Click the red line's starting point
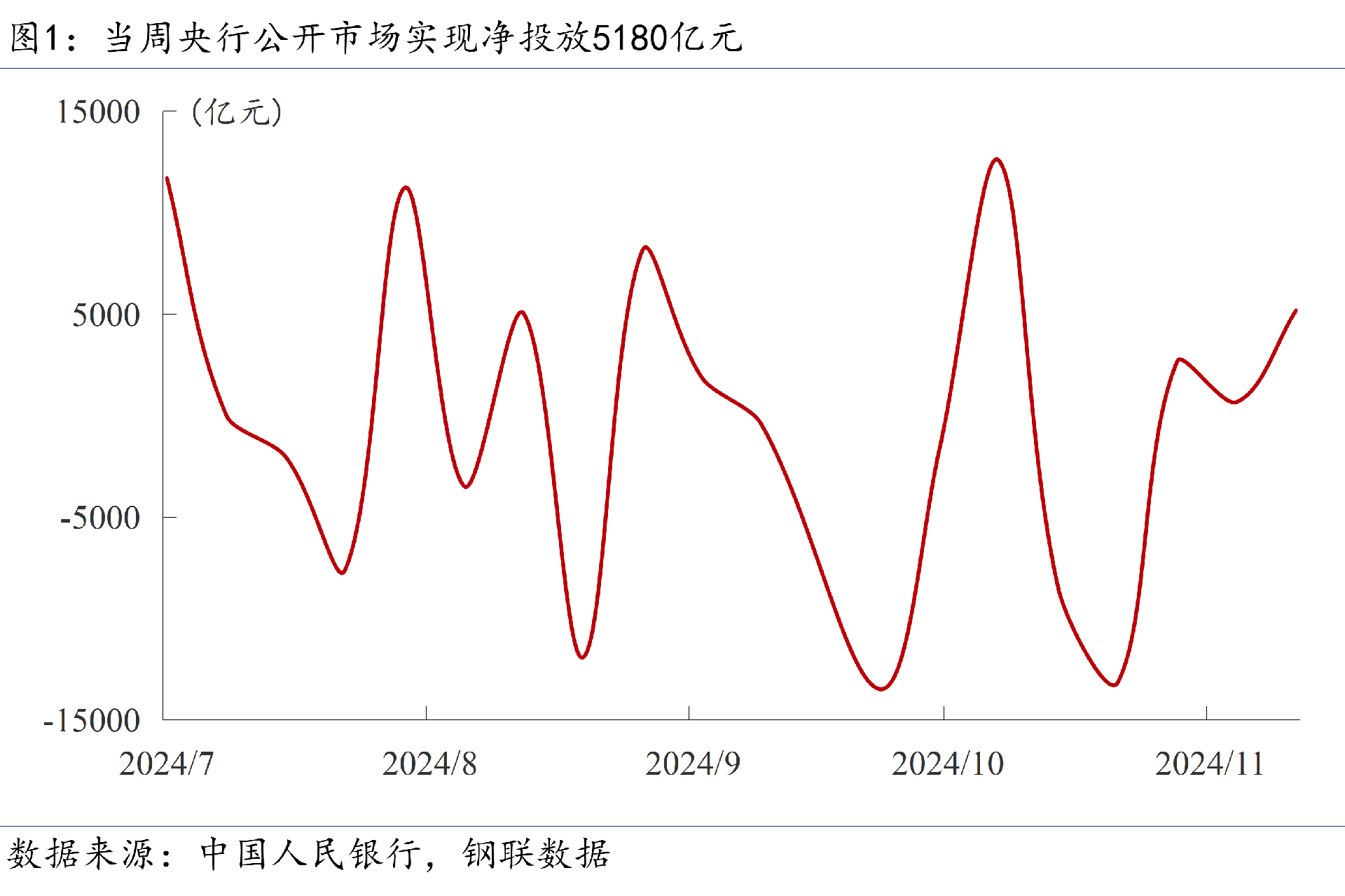Viewport: 1345px width, 896px height. coord(167,178)
